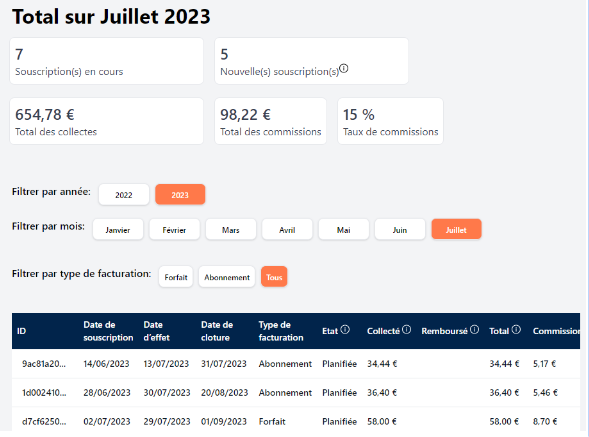Click the ID column header
Image resolution: width=589 pixels, height=437 pixels.
click(x=21, y=331)
